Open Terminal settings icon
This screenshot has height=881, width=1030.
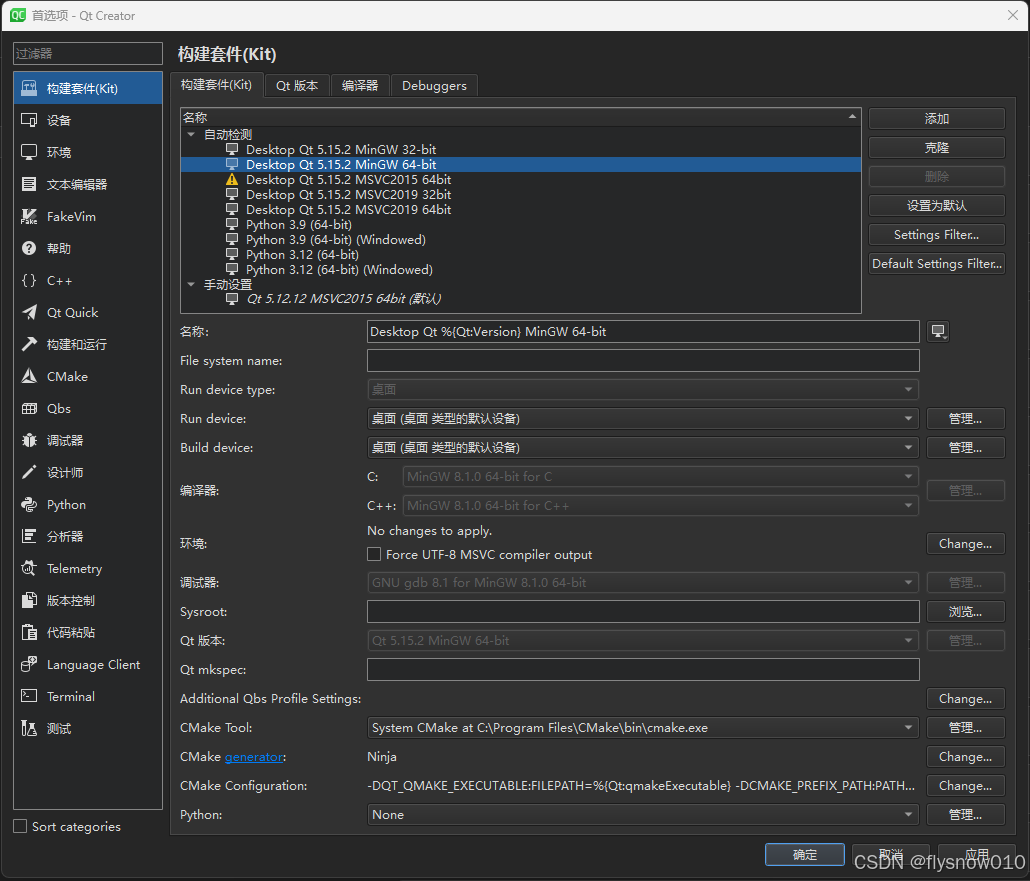[29, 696]
